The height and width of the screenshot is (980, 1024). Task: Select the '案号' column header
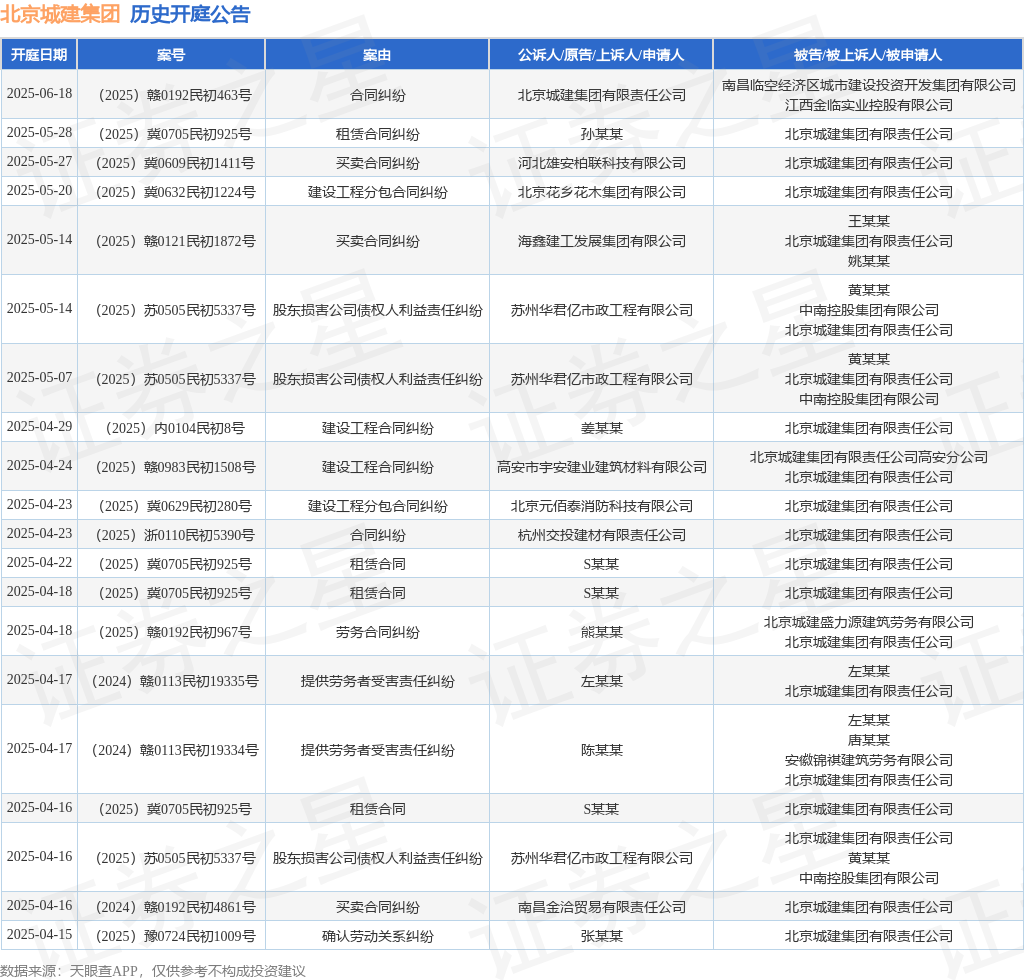[x=171, y=55]
